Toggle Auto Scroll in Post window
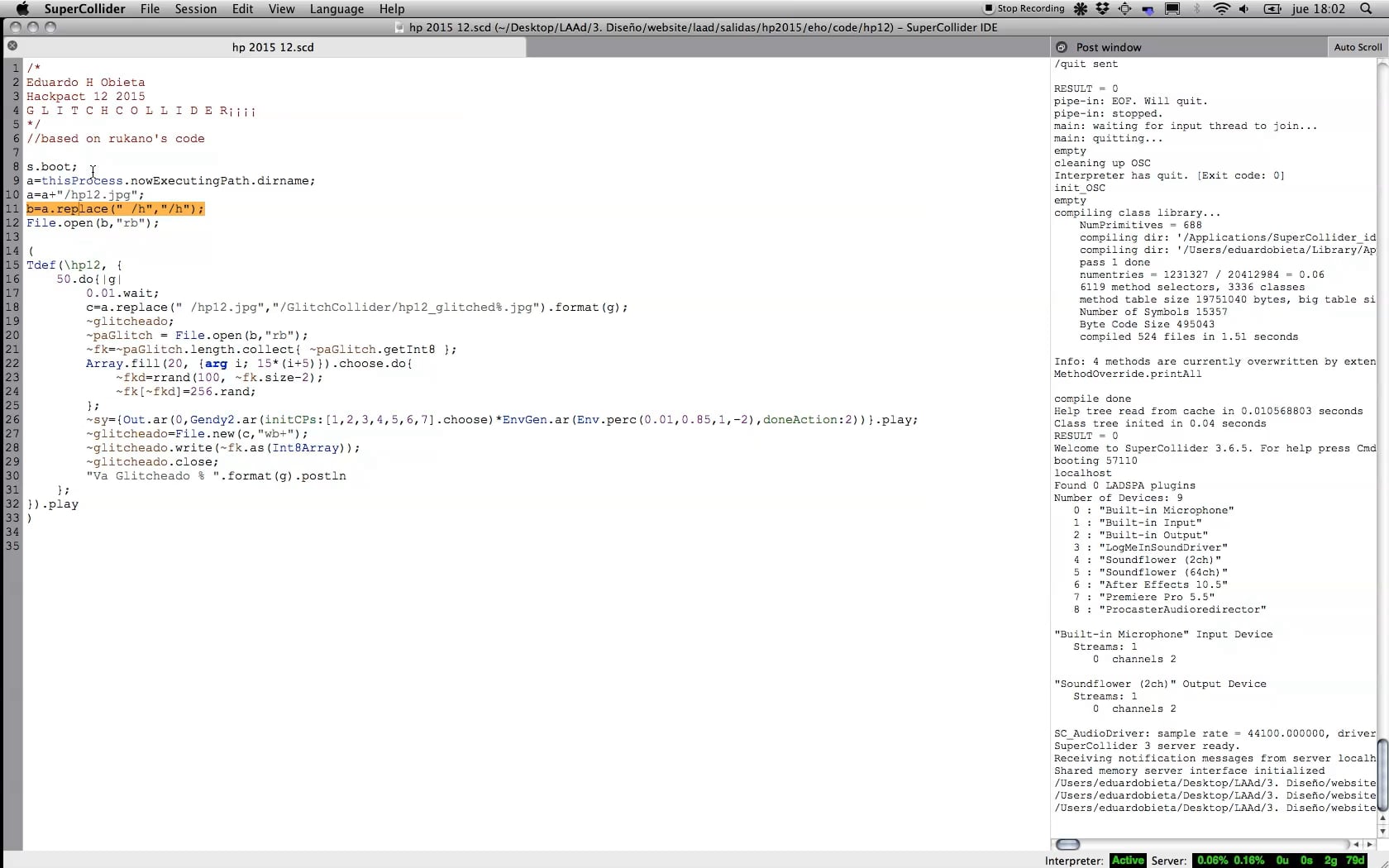The height and width of the screenshot is (868, 1389). [x=1358, y=47]
